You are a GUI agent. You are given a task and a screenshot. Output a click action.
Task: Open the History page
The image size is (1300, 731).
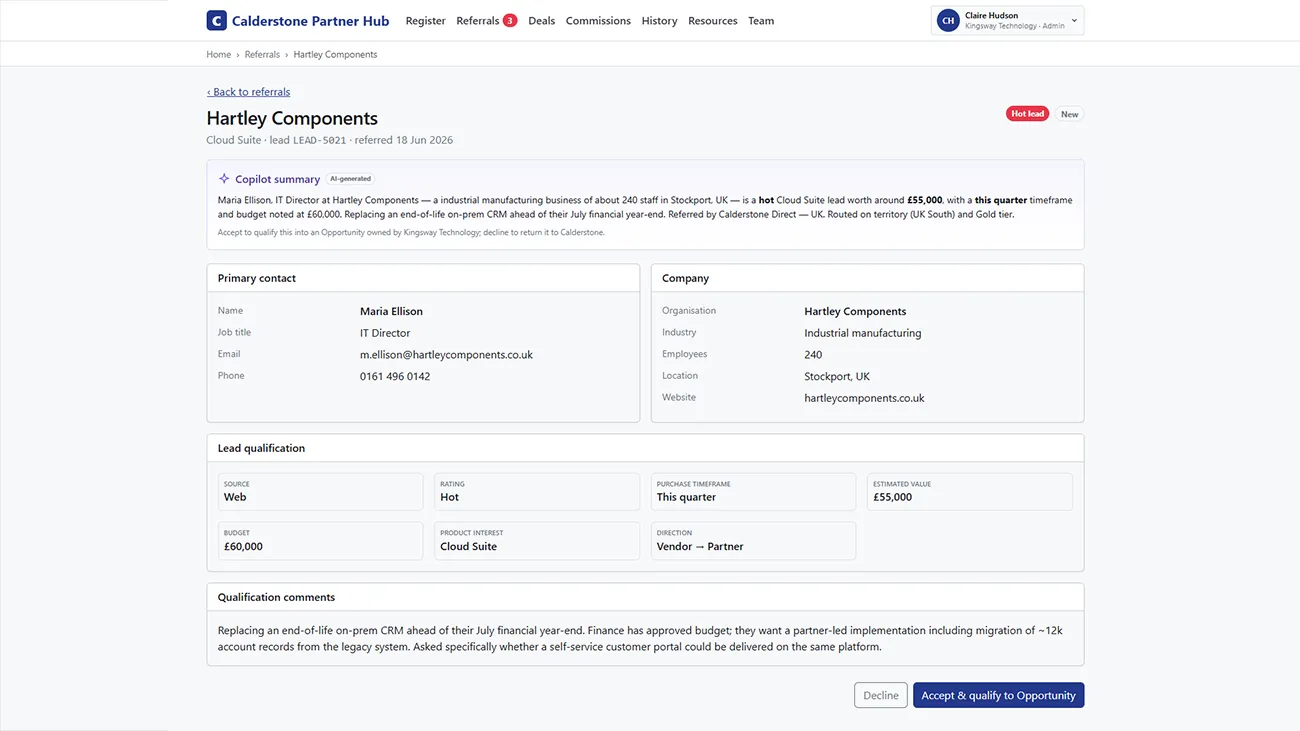(659, 21)
